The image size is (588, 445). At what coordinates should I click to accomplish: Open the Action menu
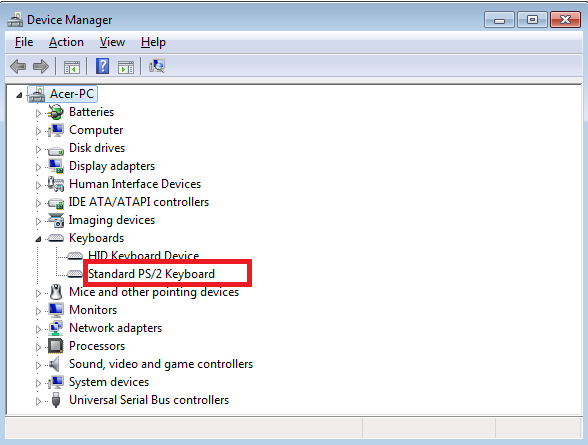point(66,42)
